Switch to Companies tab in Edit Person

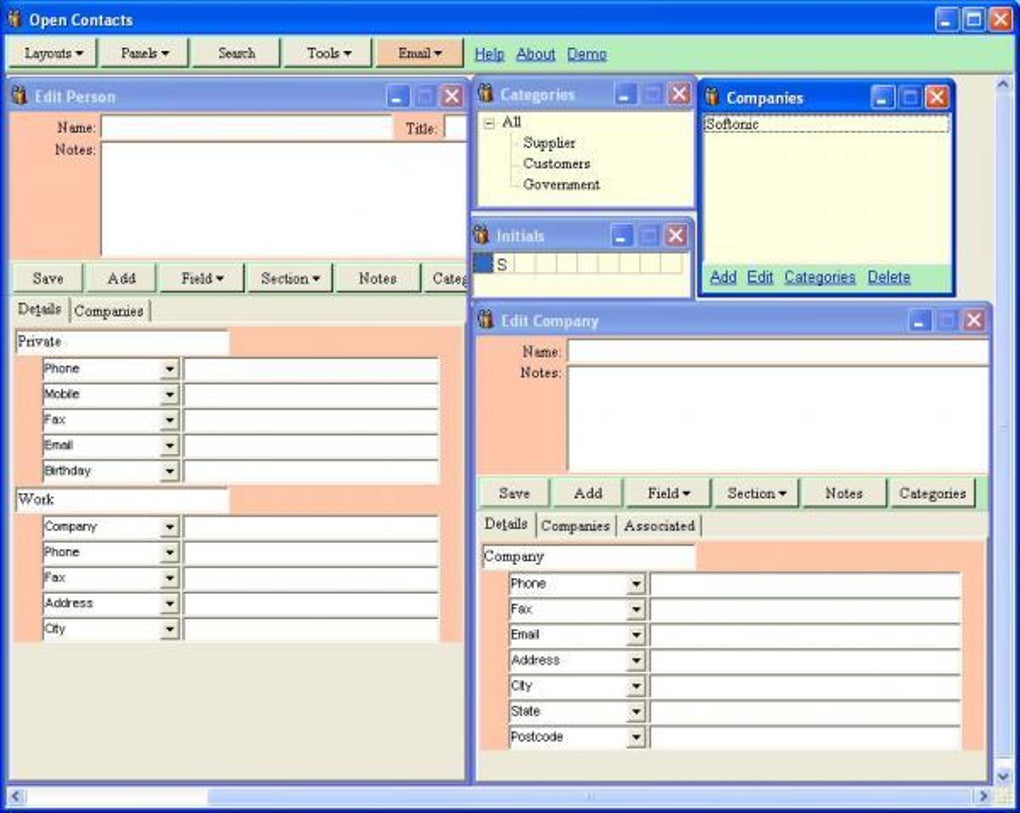click(109, 311)
